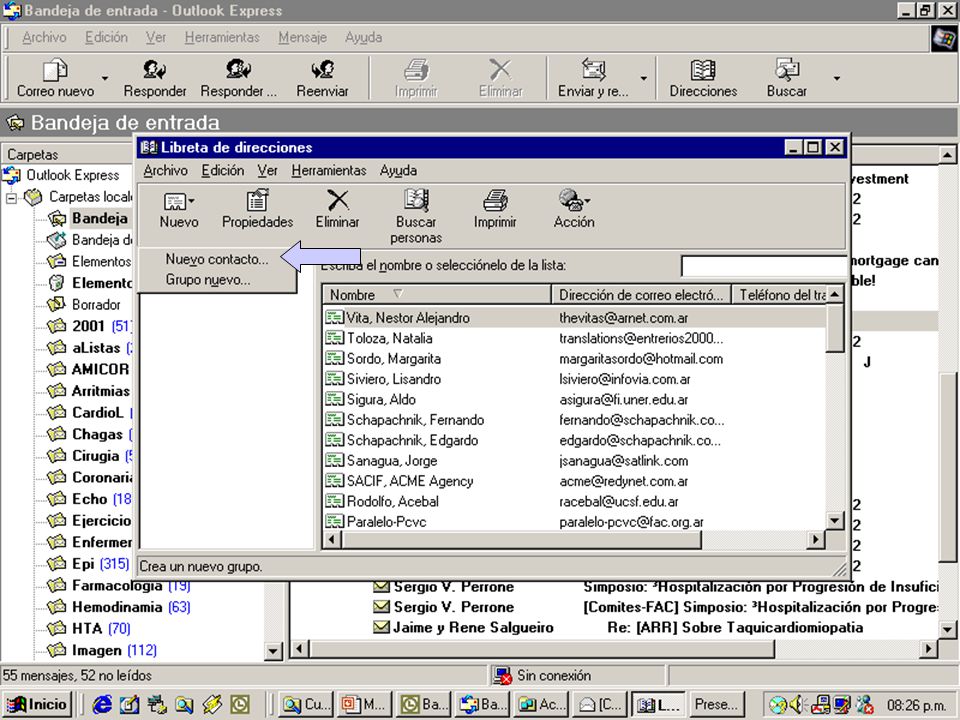Click the Buscar toolbar icon
This screenshot has width=960, height=720.
pos(787,70)
